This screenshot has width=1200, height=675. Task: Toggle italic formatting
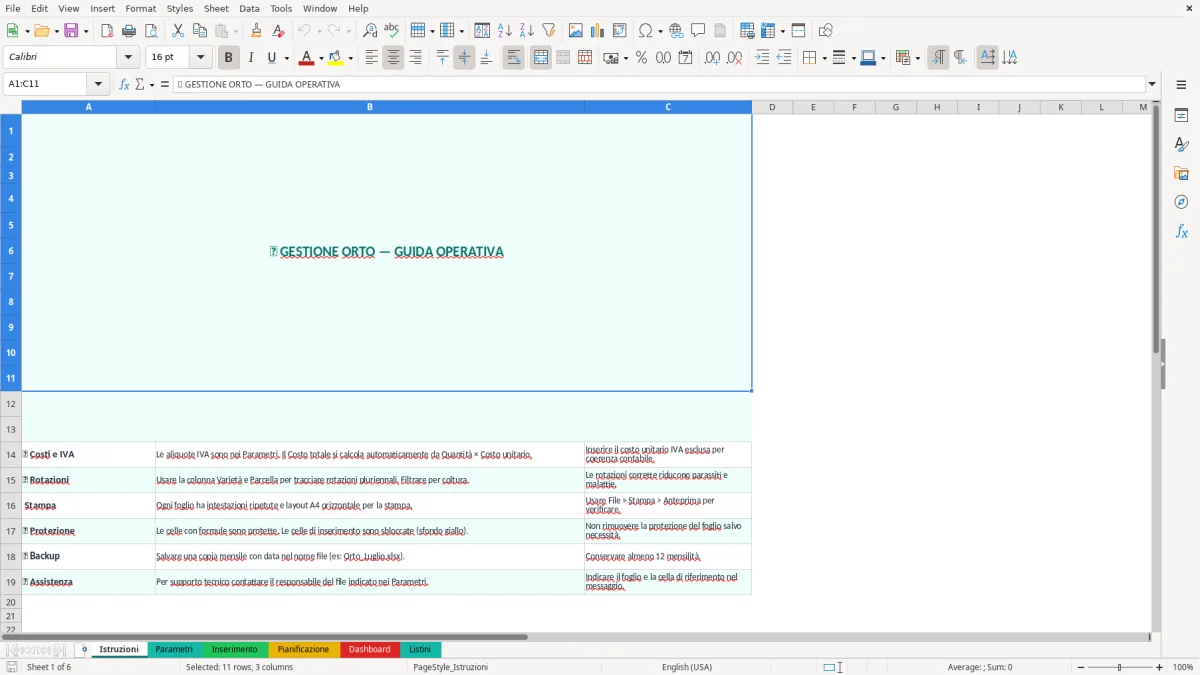pyautogui.click(x=250, y=58)
